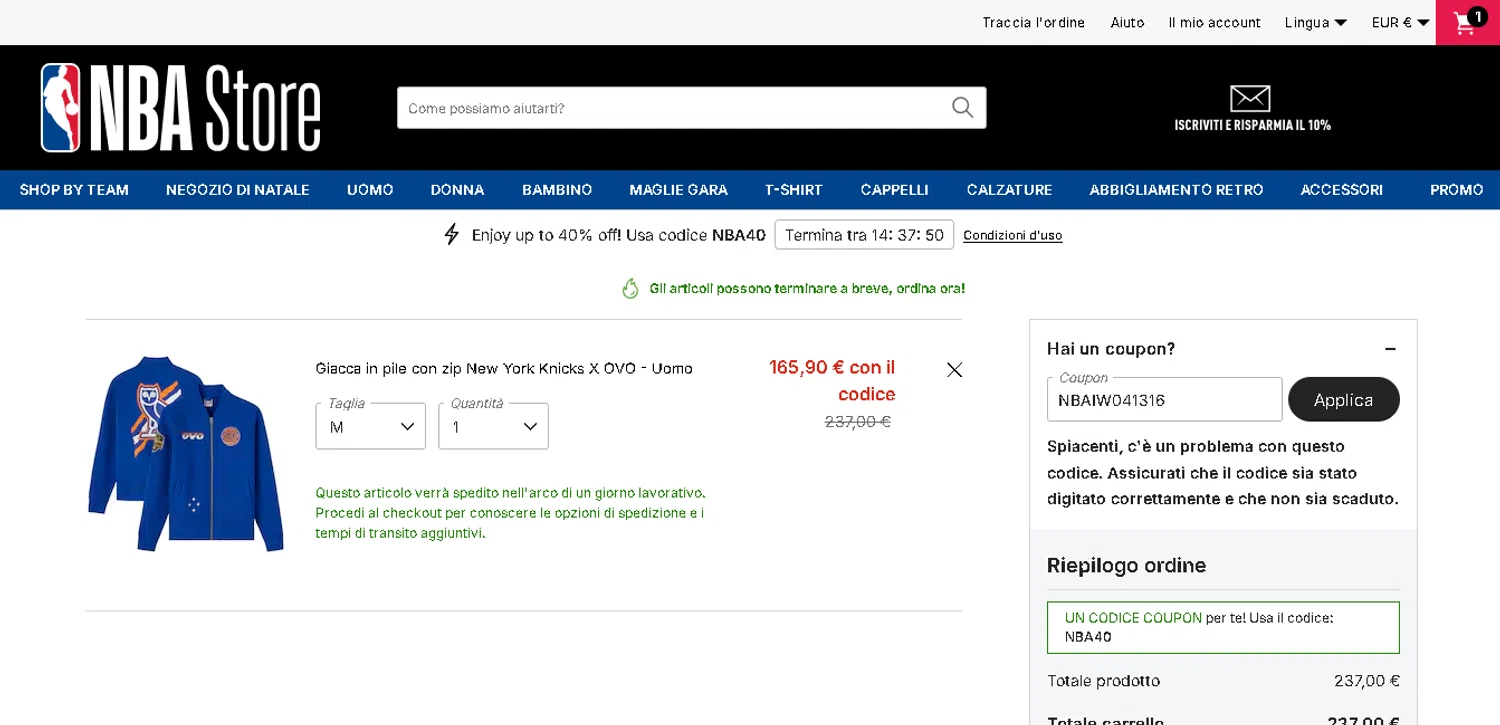Open the Taglia size dropdown
1500x725 pixels.
(371, 426)
